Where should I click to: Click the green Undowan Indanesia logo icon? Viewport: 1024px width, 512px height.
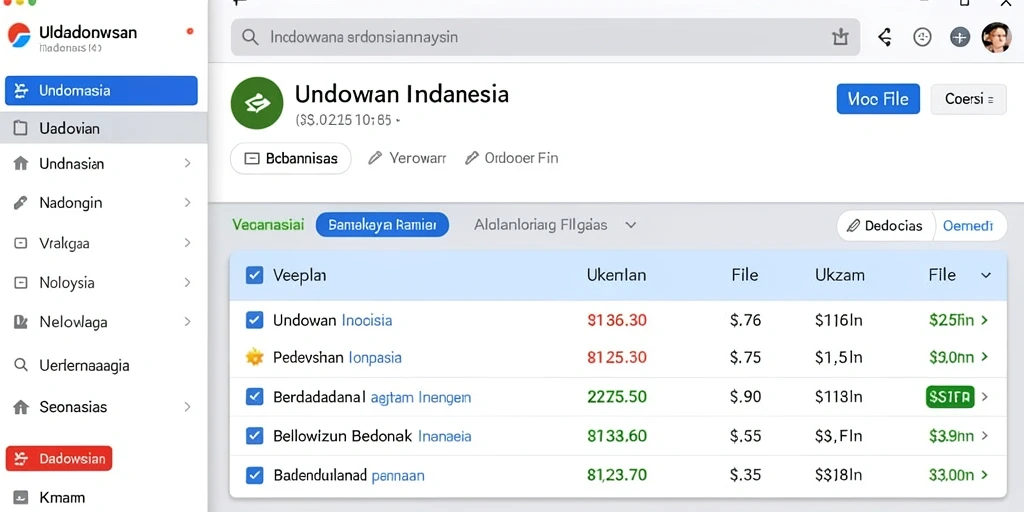[257, 103]
